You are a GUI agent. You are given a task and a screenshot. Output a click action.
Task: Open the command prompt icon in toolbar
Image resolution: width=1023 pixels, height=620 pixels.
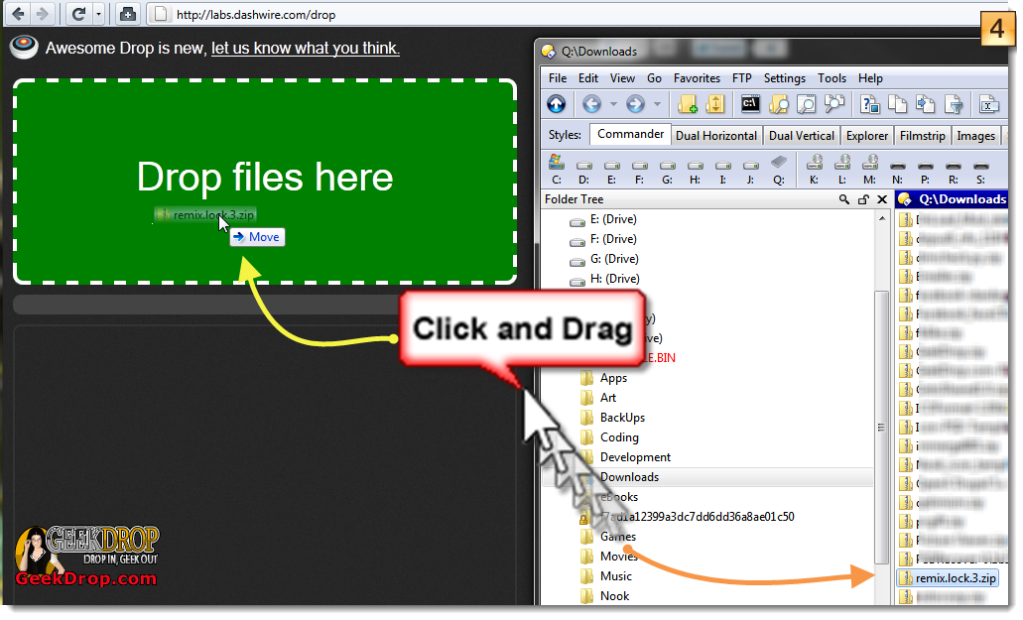coord(750,104)
